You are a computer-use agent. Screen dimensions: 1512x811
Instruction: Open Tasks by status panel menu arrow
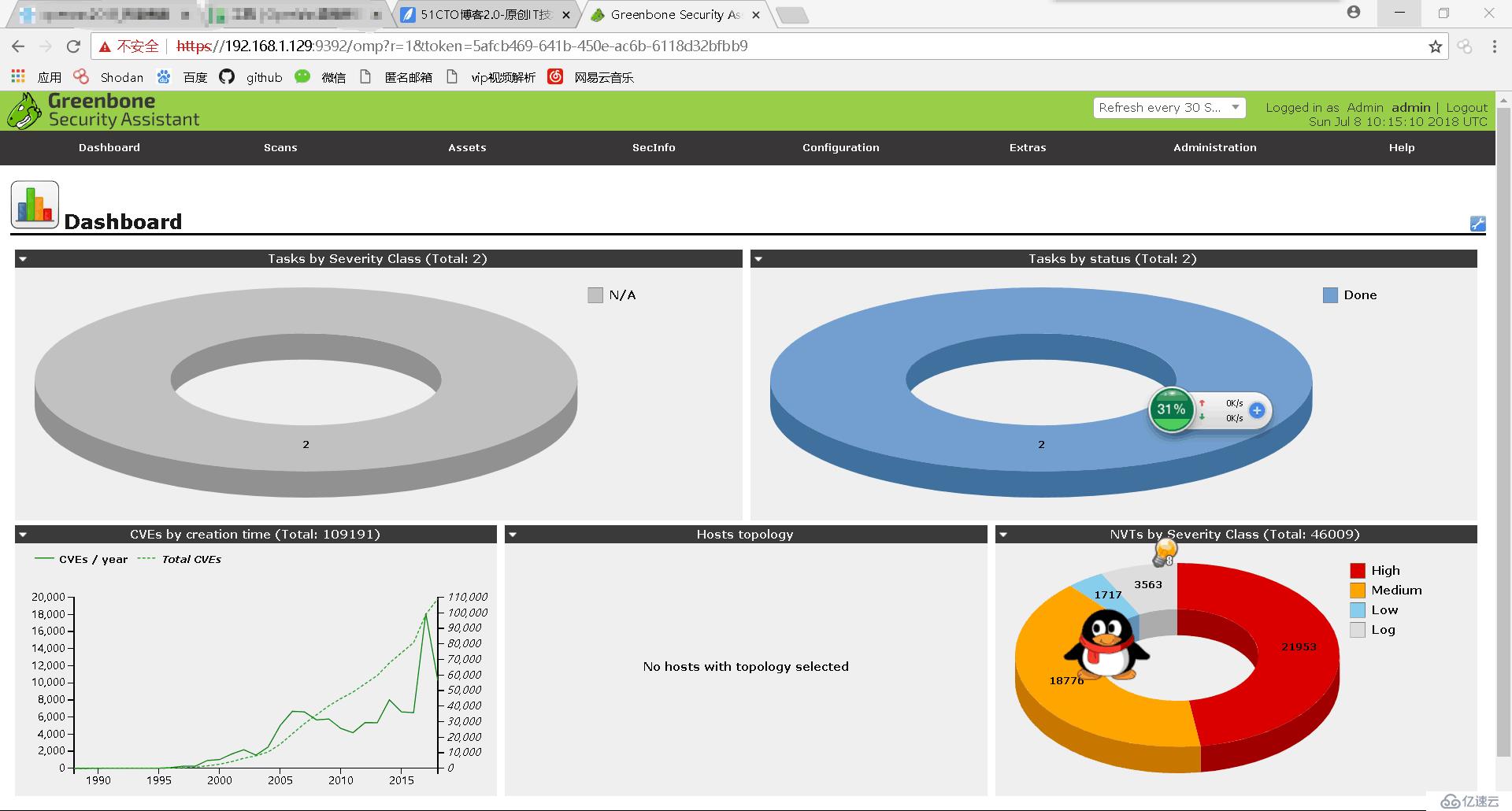[758, 259]
